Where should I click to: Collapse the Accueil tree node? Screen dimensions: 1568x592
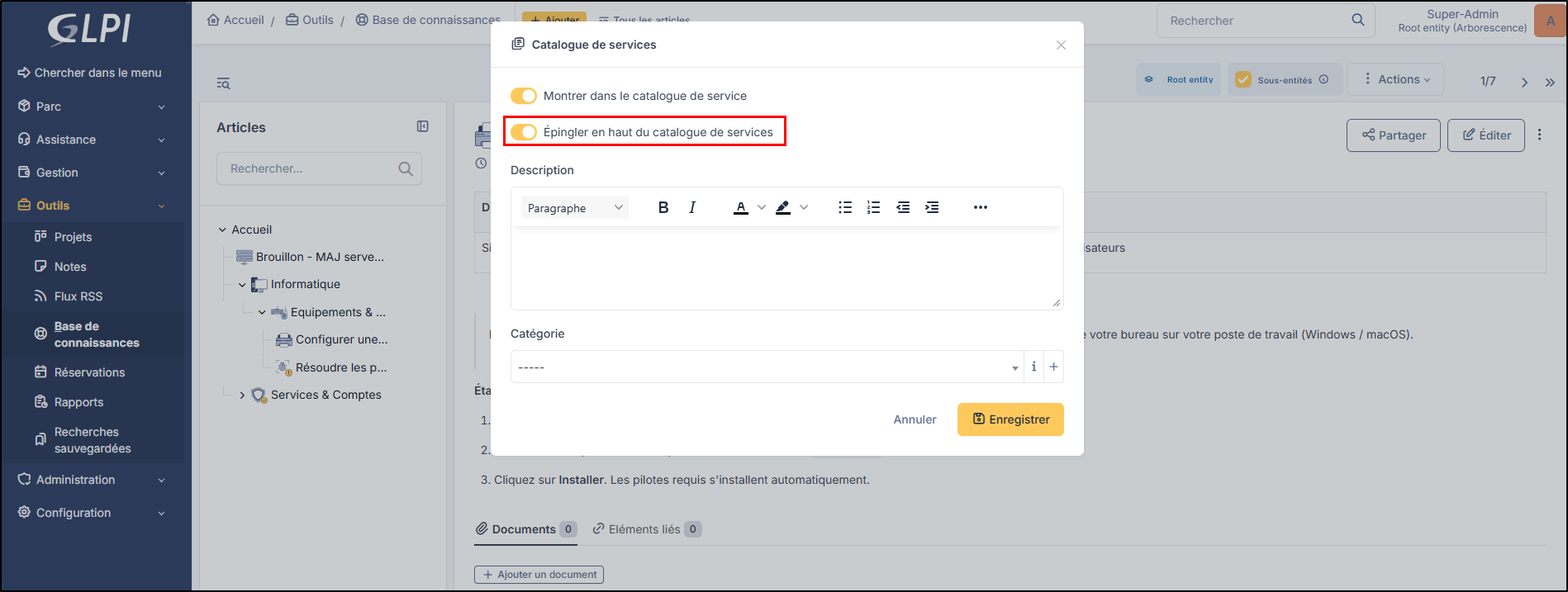222,230
